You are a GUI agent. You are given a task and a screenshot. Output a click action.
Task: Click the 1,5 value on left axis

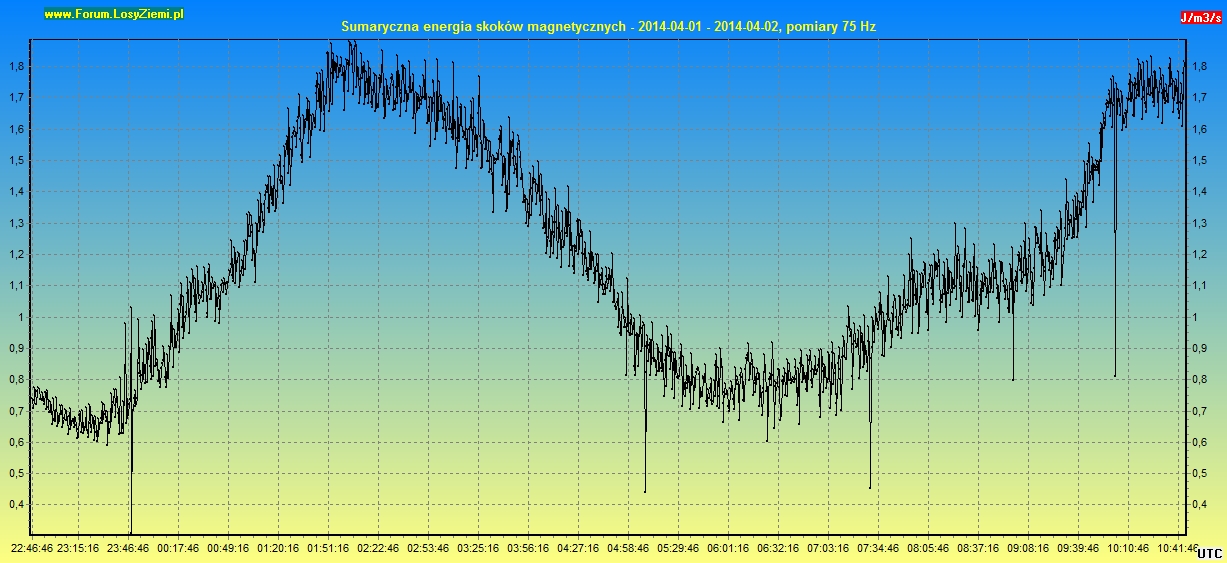tap(17, 160)
